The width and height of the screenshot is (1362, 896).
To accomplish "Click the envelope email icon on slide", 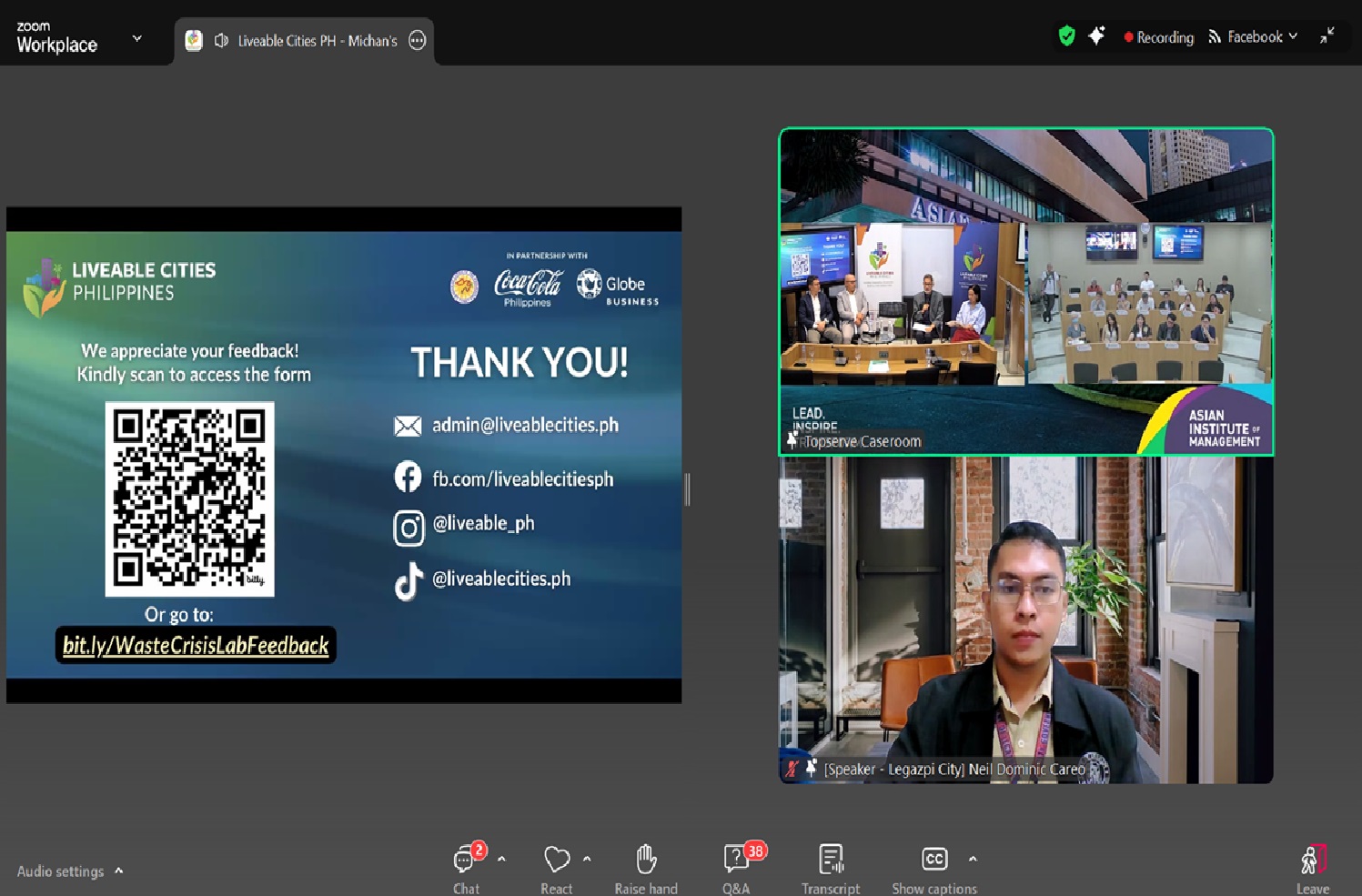I will 408,426.
